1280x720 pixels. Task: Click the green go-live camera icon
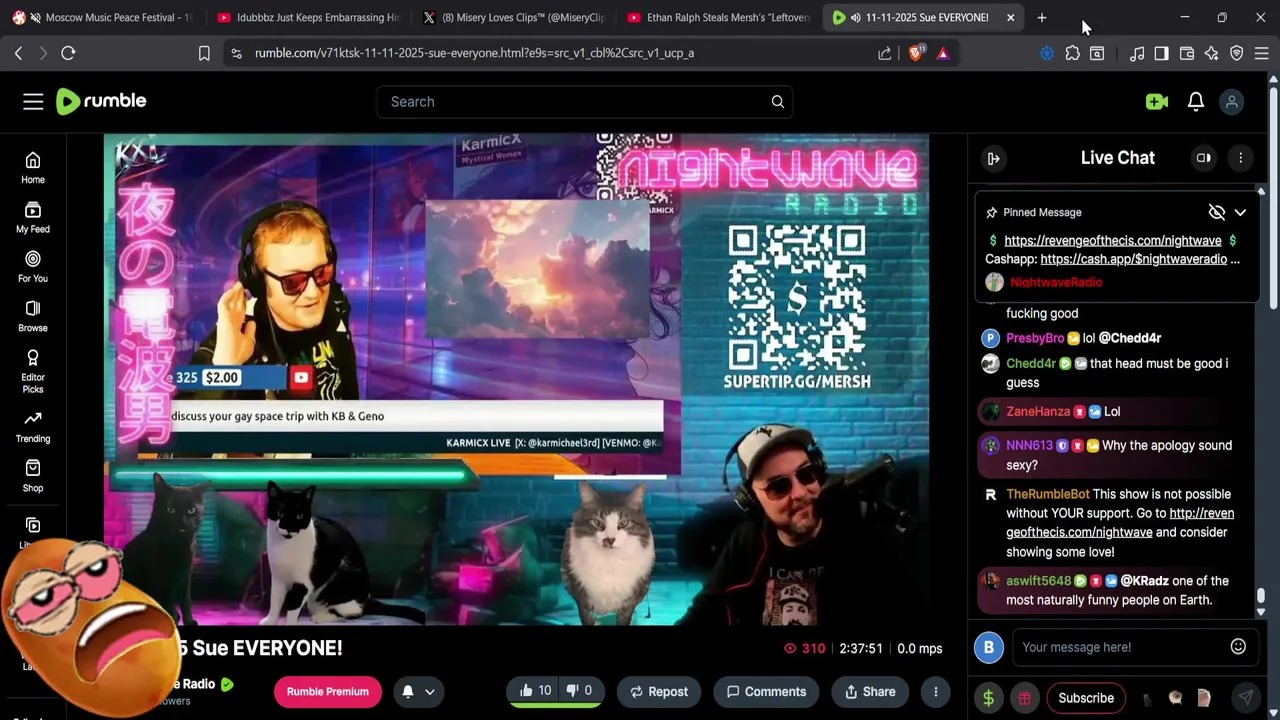point(1157,101)
